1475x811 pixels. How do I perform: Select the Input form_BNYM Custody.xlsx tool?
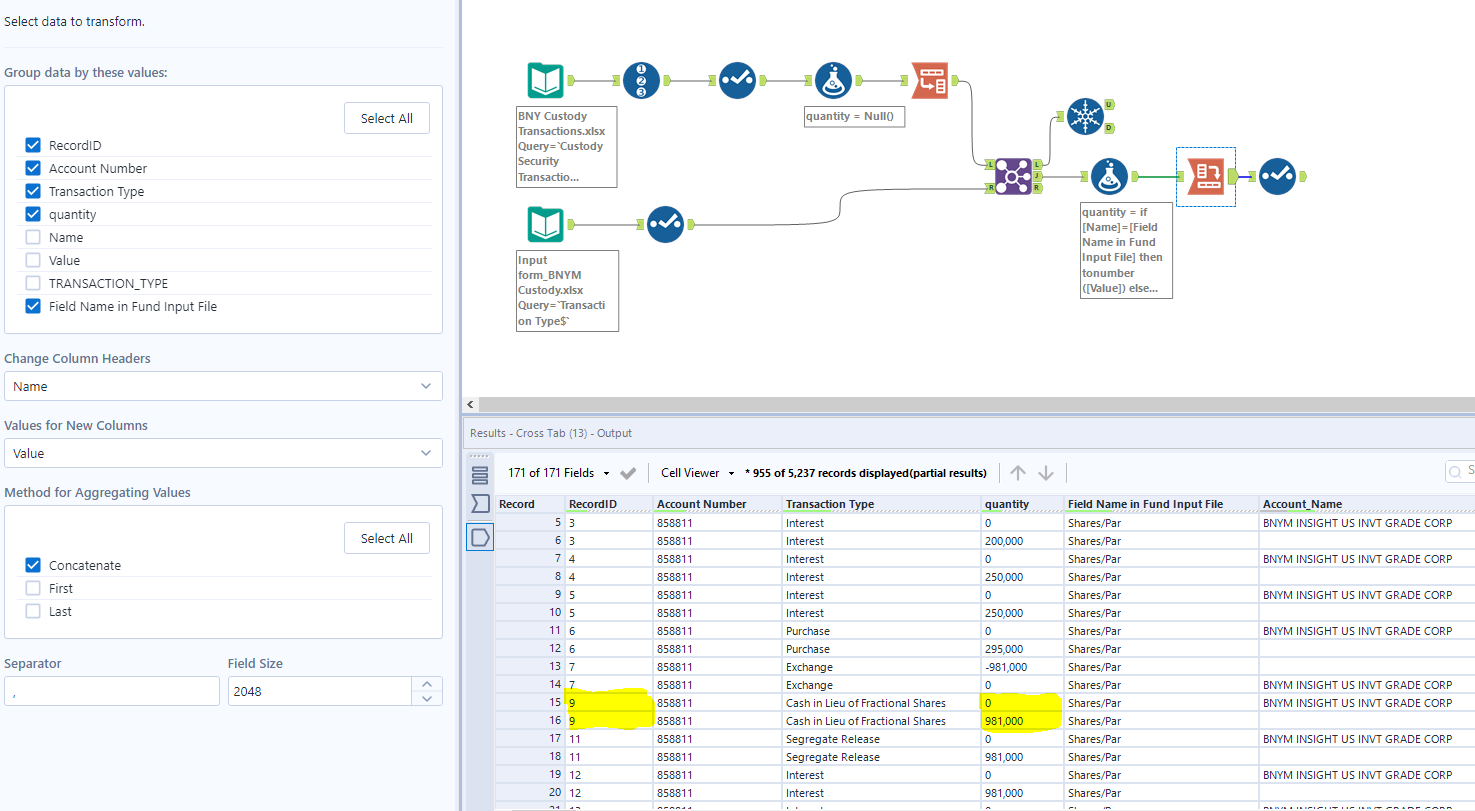[545, 224]
